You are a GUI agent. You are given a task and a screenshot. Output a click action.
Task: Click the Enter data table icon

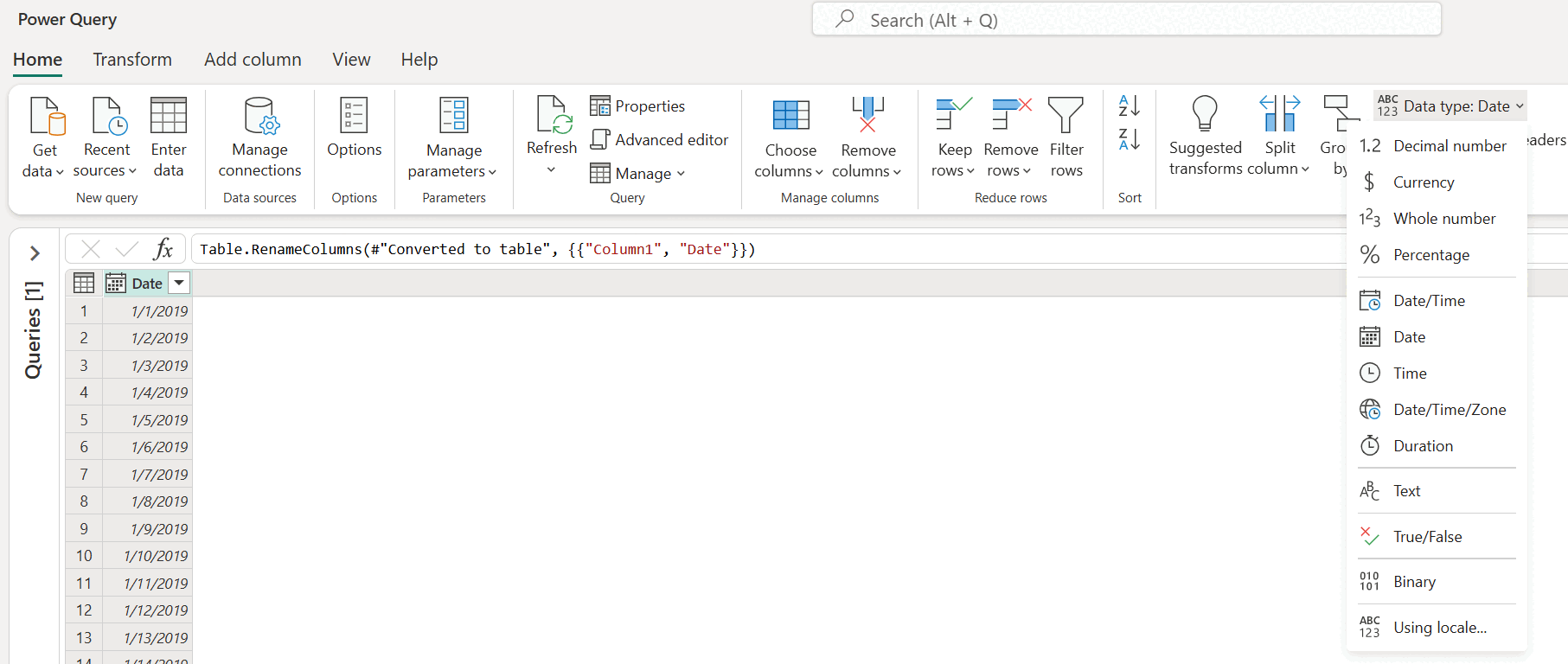[x=169, y=116]
